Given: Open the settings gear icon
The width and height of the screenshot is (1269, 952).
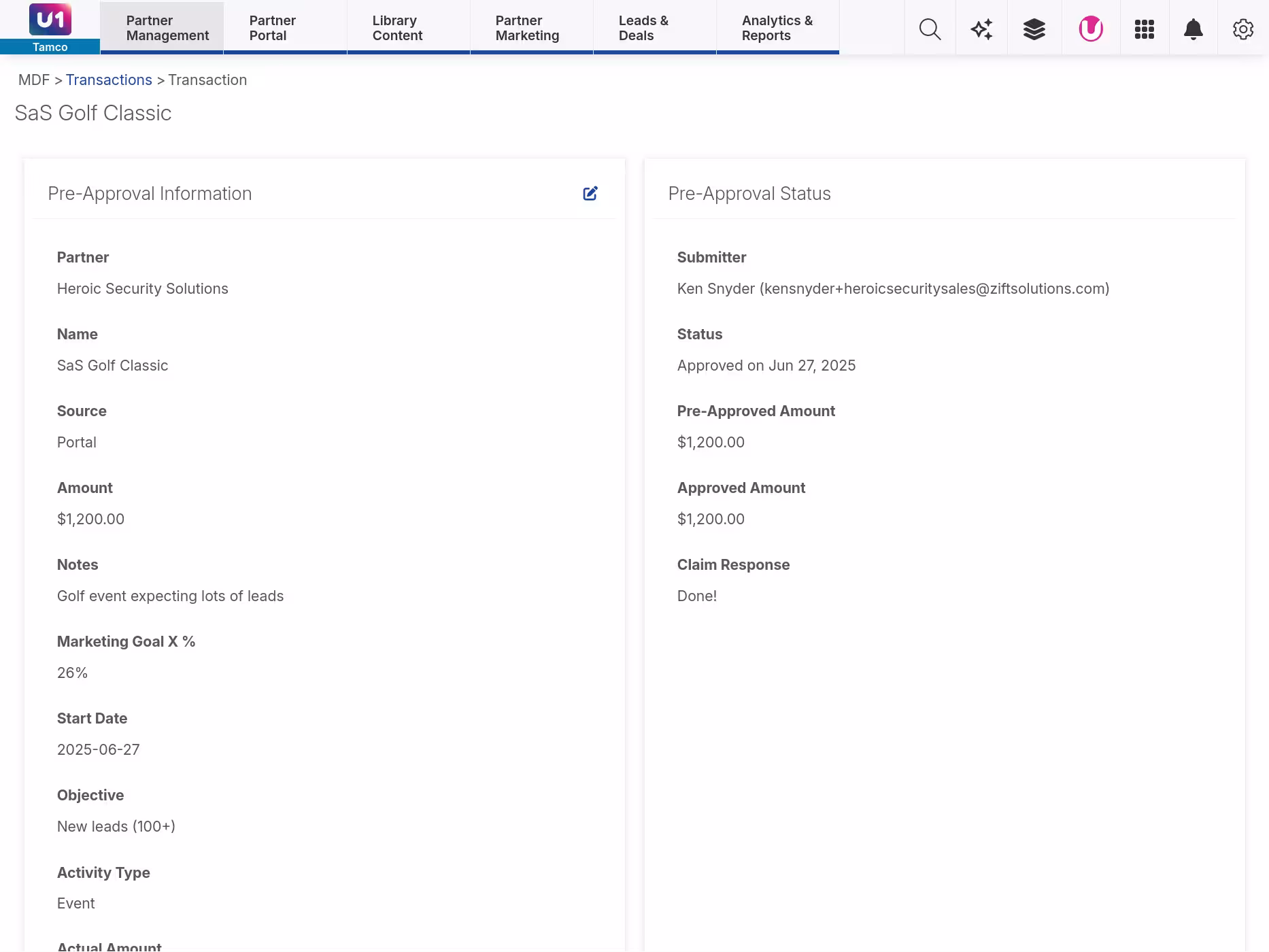Looking at the screenshot, I should (x=1242, y=29).
